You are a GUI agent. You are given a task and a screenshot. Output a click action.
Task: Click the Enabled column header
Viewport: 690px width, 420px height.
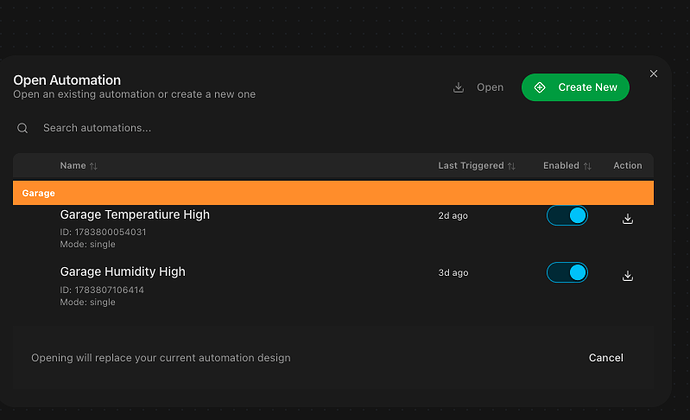pos(561,166)
